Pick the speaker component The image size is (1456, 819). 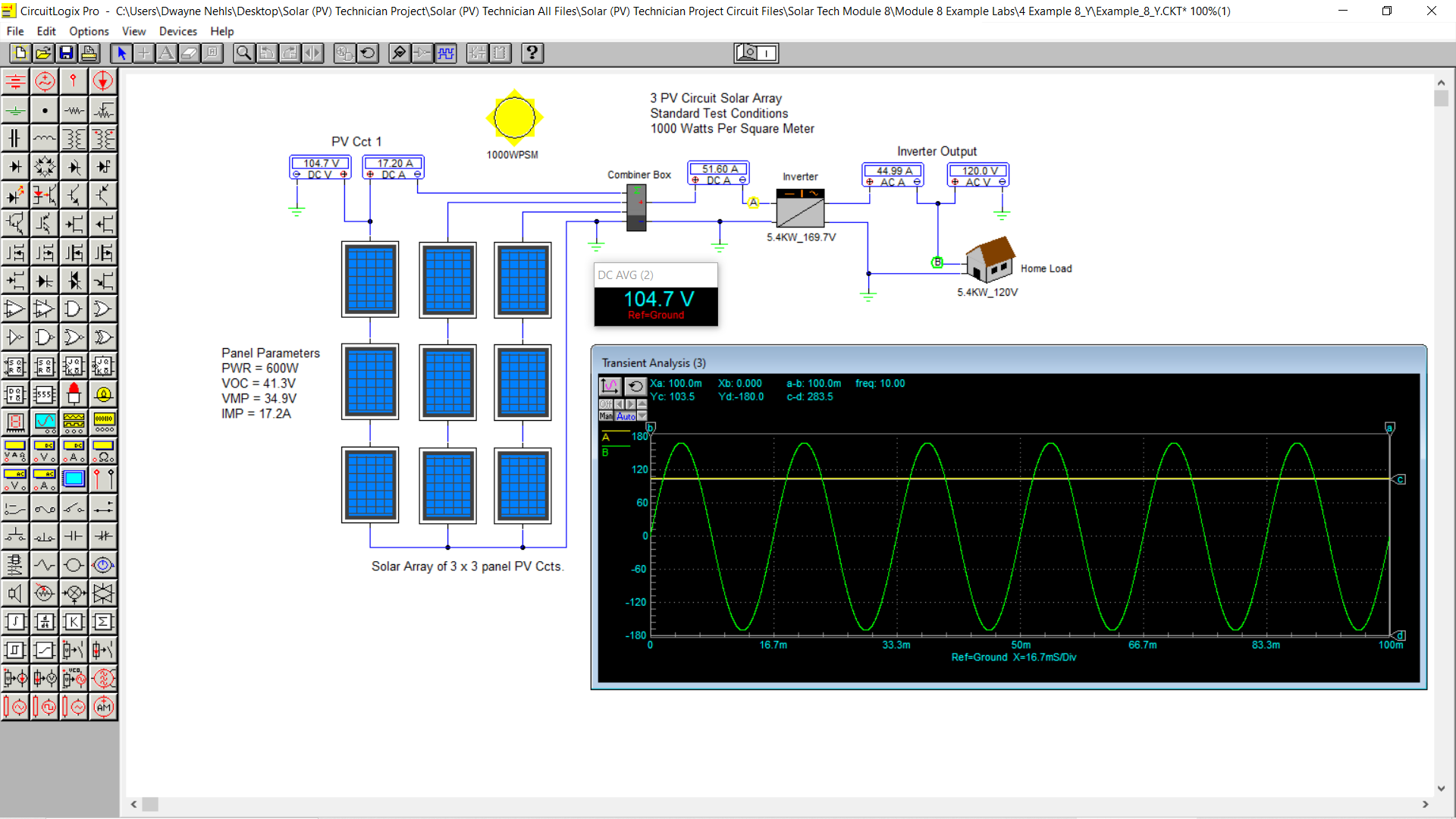coord(15,593)
